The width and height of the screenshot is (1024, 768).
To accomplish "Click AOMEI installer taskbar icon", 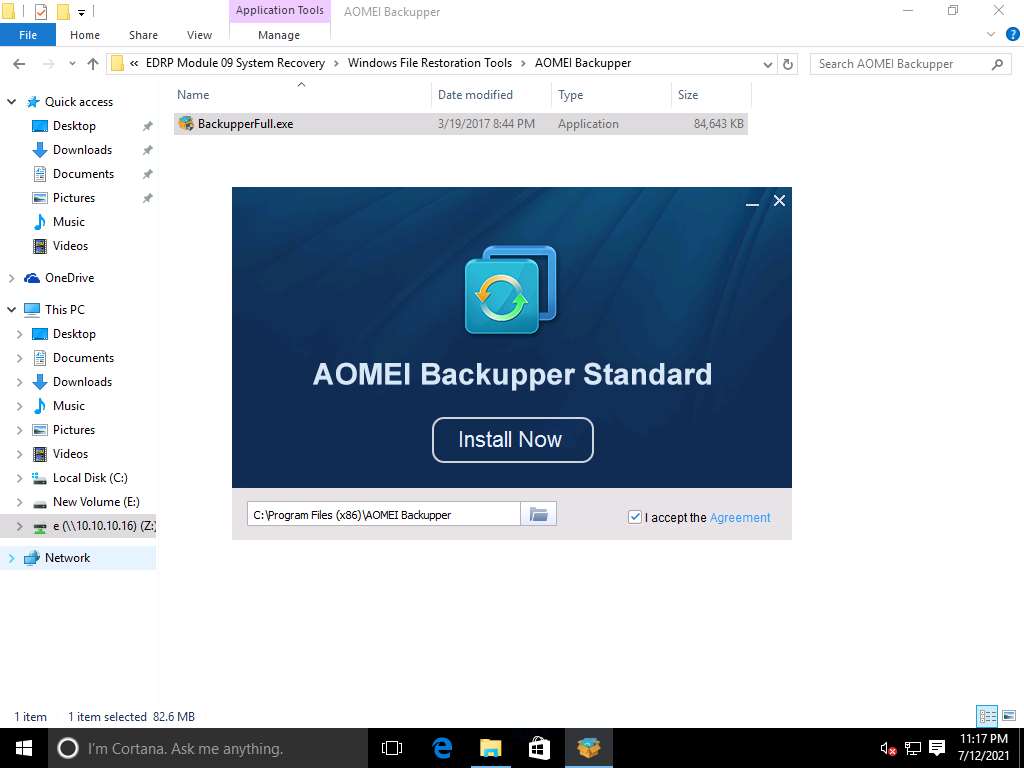I will [588, 748].
